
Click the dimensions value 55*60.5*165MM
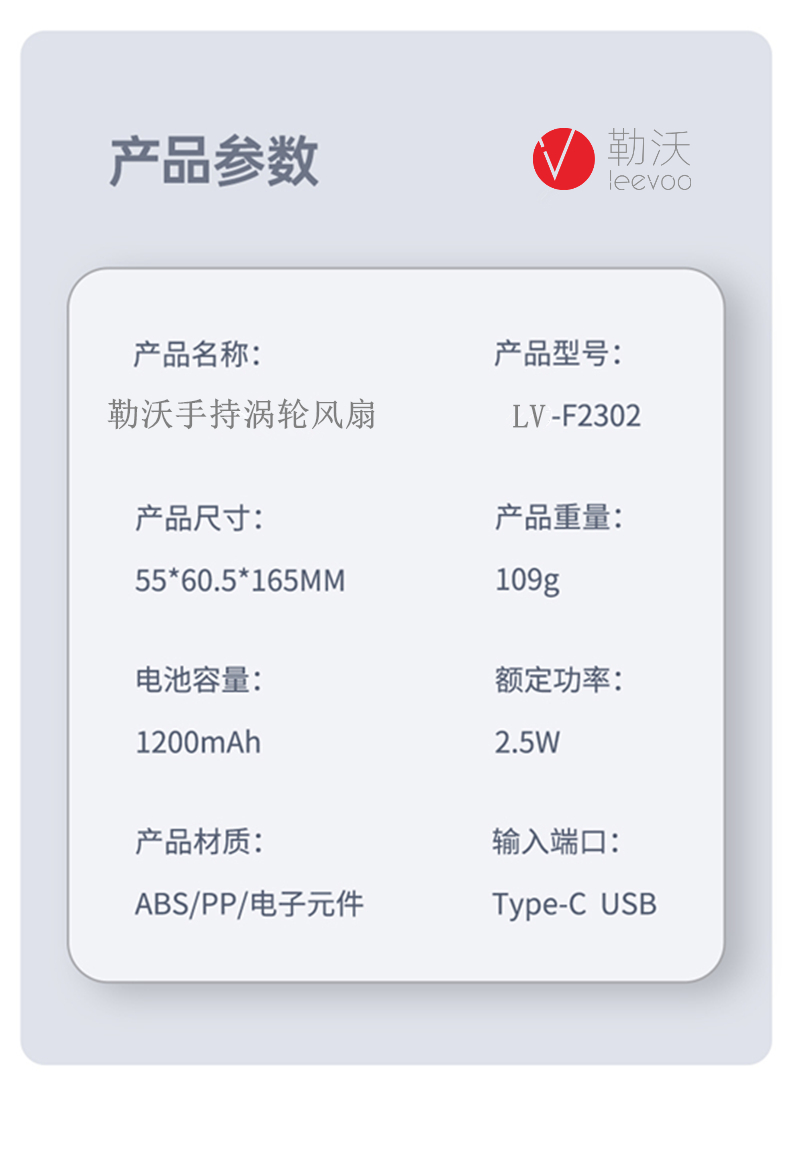click(x=239, y=580)
